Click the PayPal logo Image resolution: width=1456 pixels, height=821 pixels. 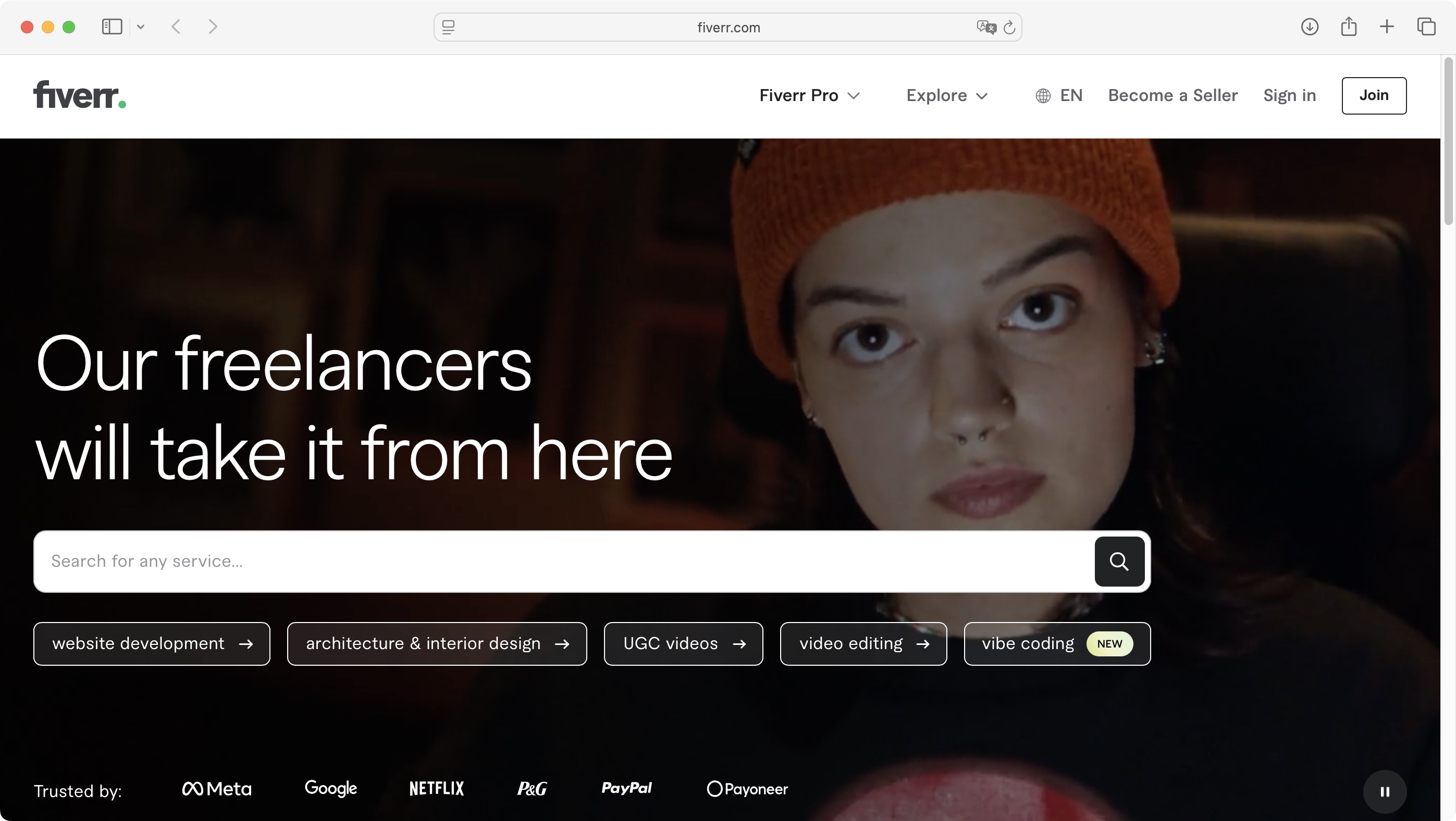coord(626,788)
